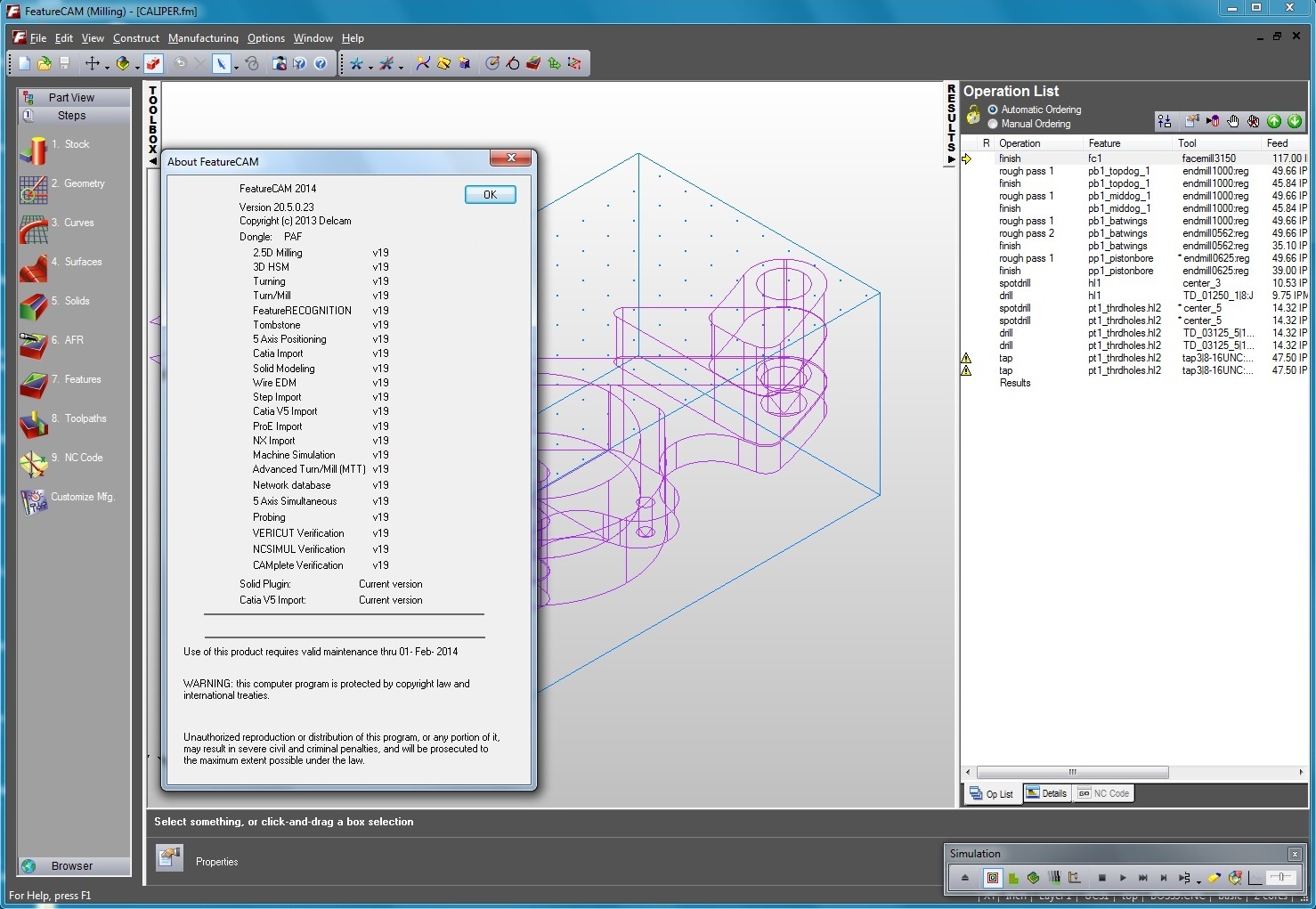This screenshot has height=909, width=1316.
Task: Click OK in About FeatureCAM dialog
Action: click(490, 195)
